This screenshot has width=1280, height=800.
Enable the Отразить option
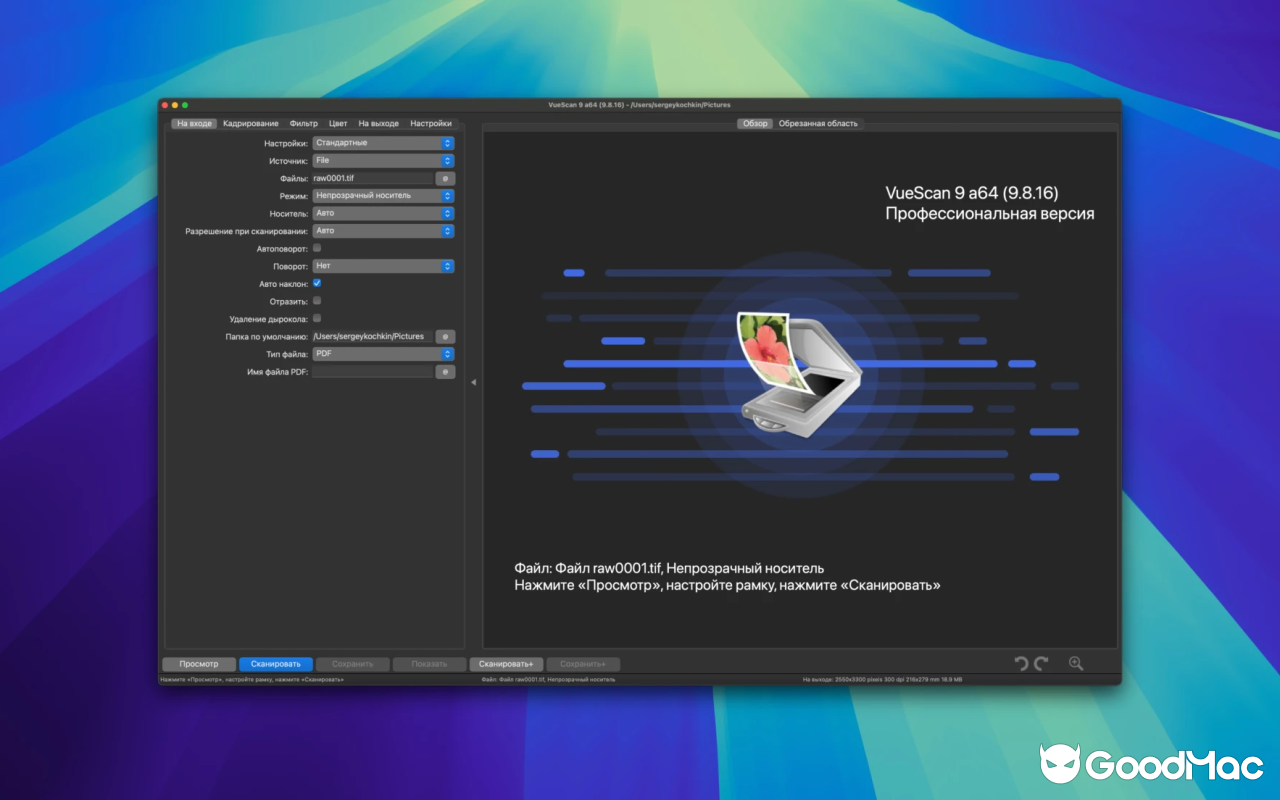coord(316,300)
